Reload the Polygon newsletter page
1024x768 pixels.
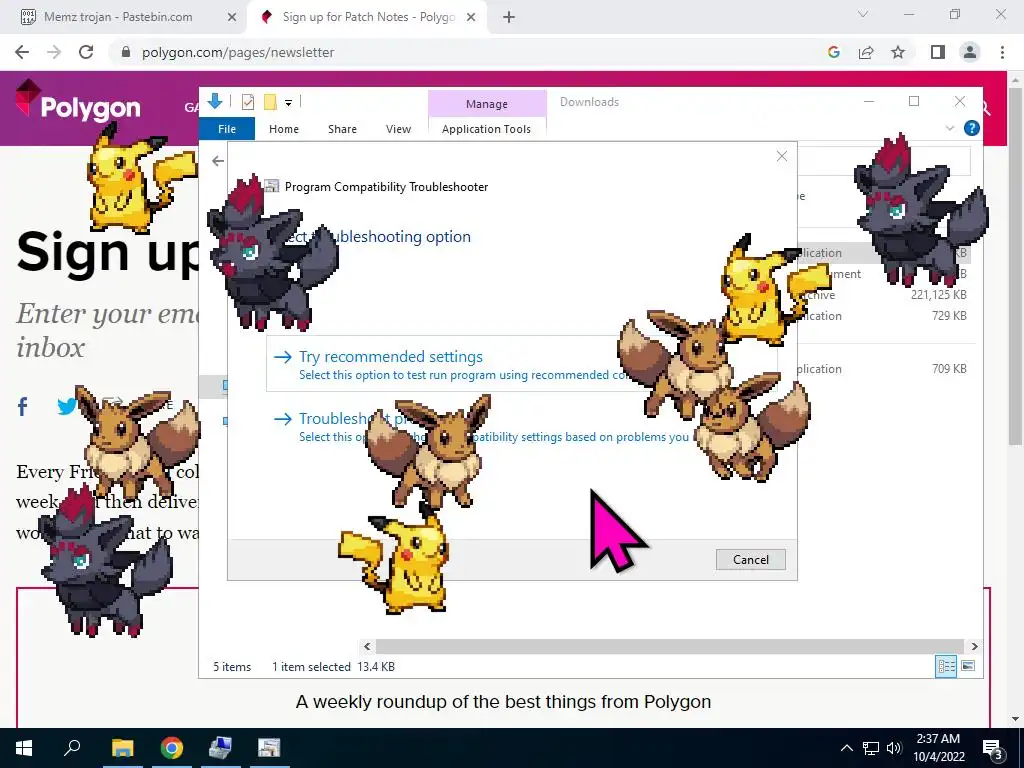click(86, 52)
